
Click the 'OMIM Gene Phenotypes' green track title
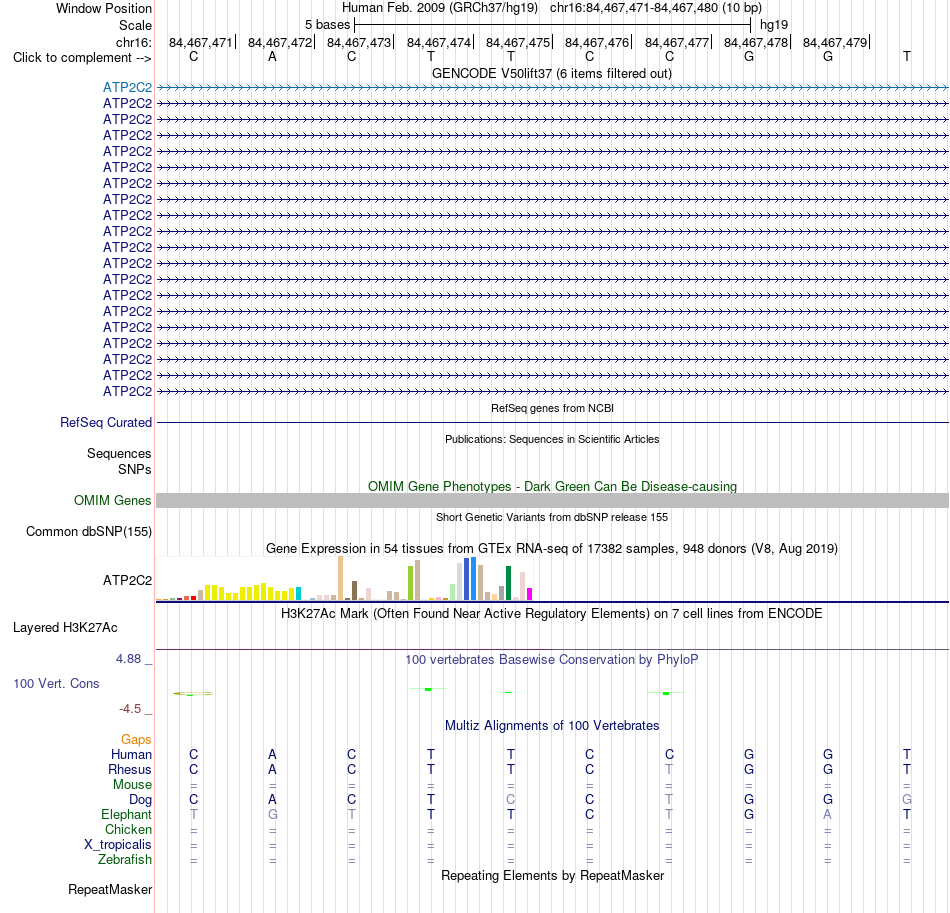pos(552,486)
